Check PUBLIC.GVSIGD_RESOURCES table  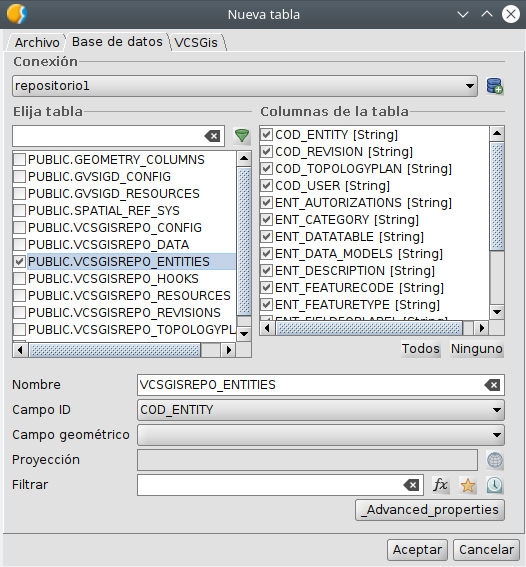(x=20, y=193)
